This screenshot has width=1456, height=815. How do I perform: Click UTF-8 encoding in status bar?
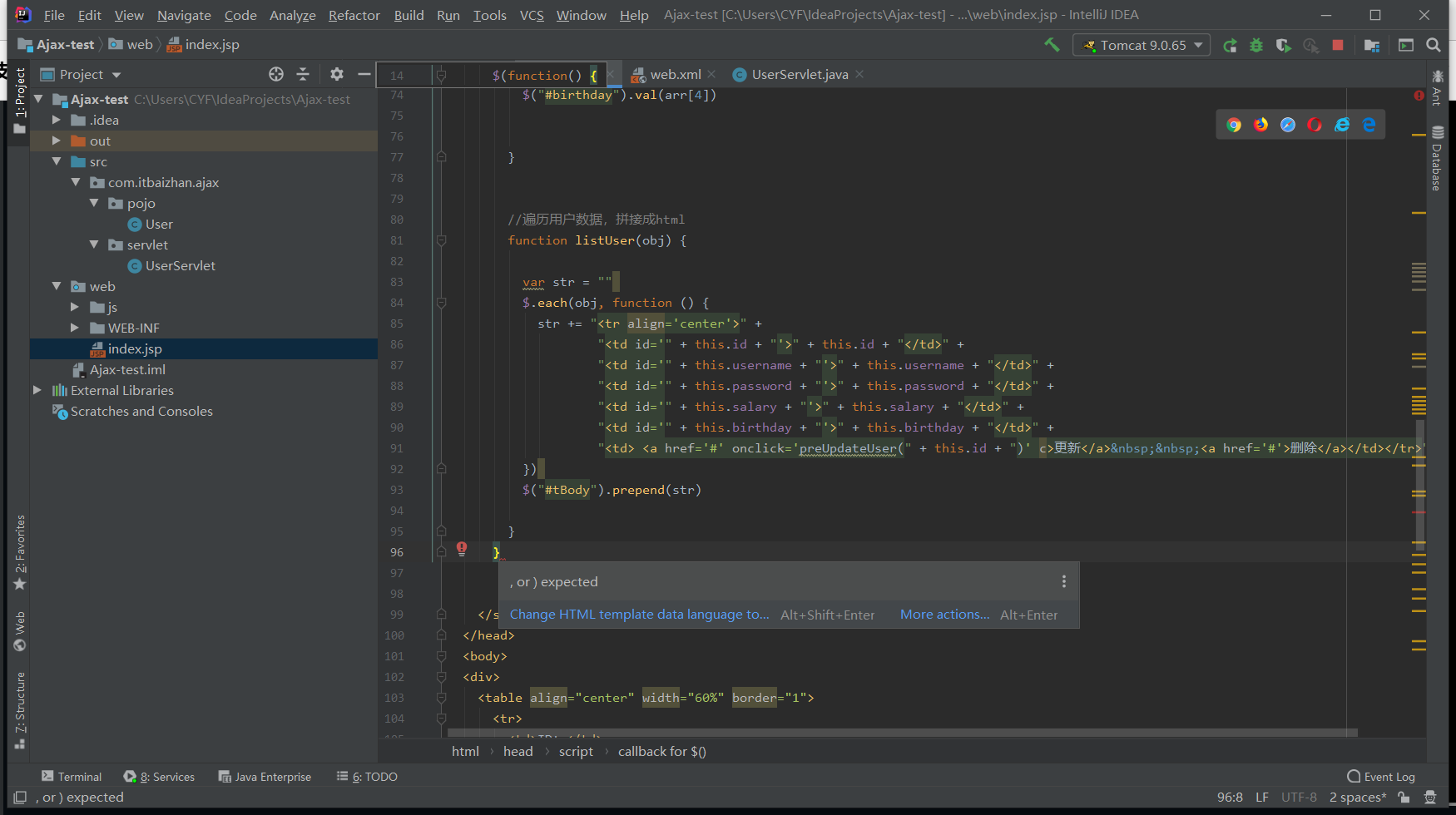point(1299,798)
